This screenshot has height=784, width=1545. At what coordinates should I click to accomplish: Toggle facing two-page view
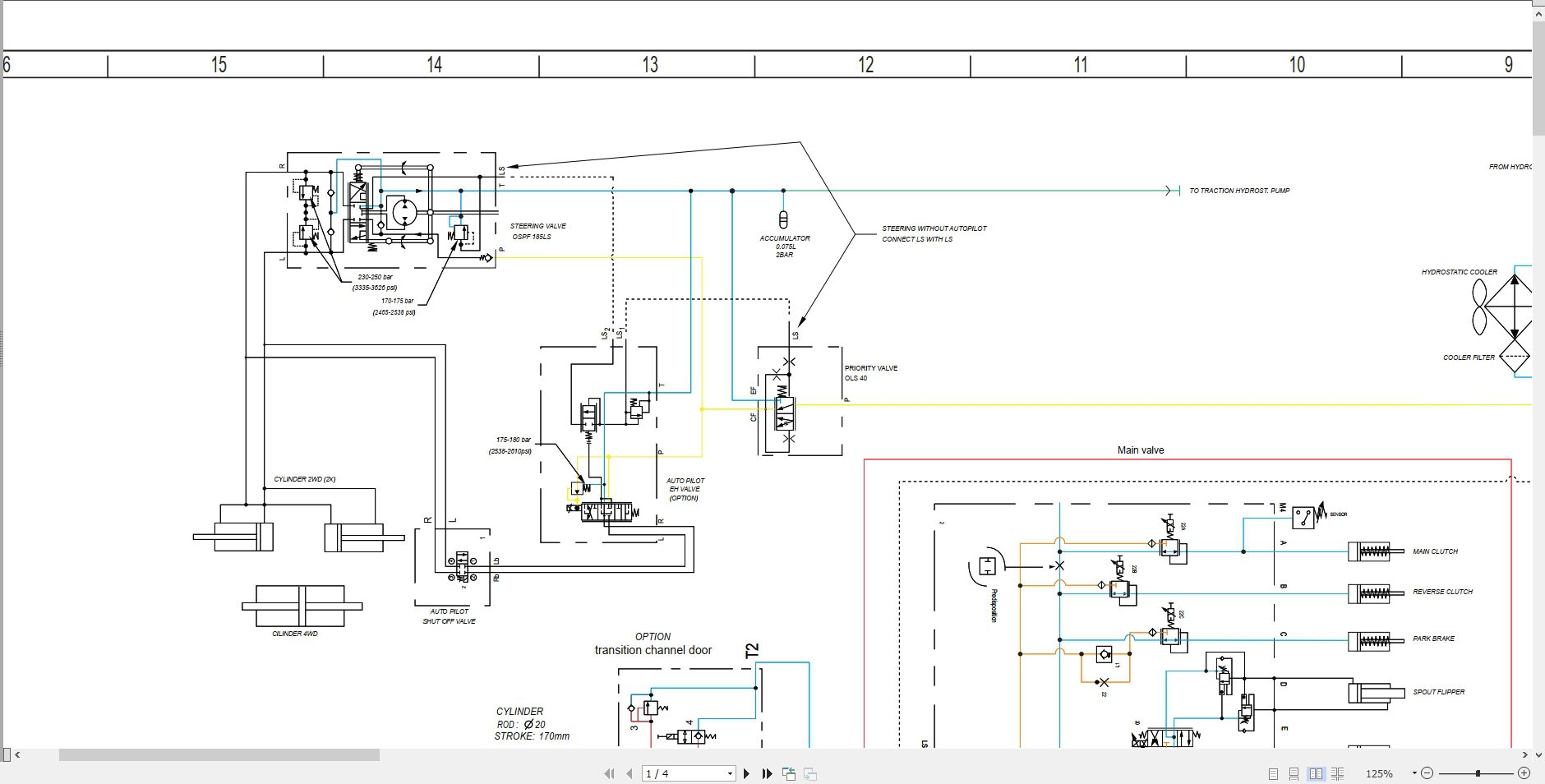1316,773
